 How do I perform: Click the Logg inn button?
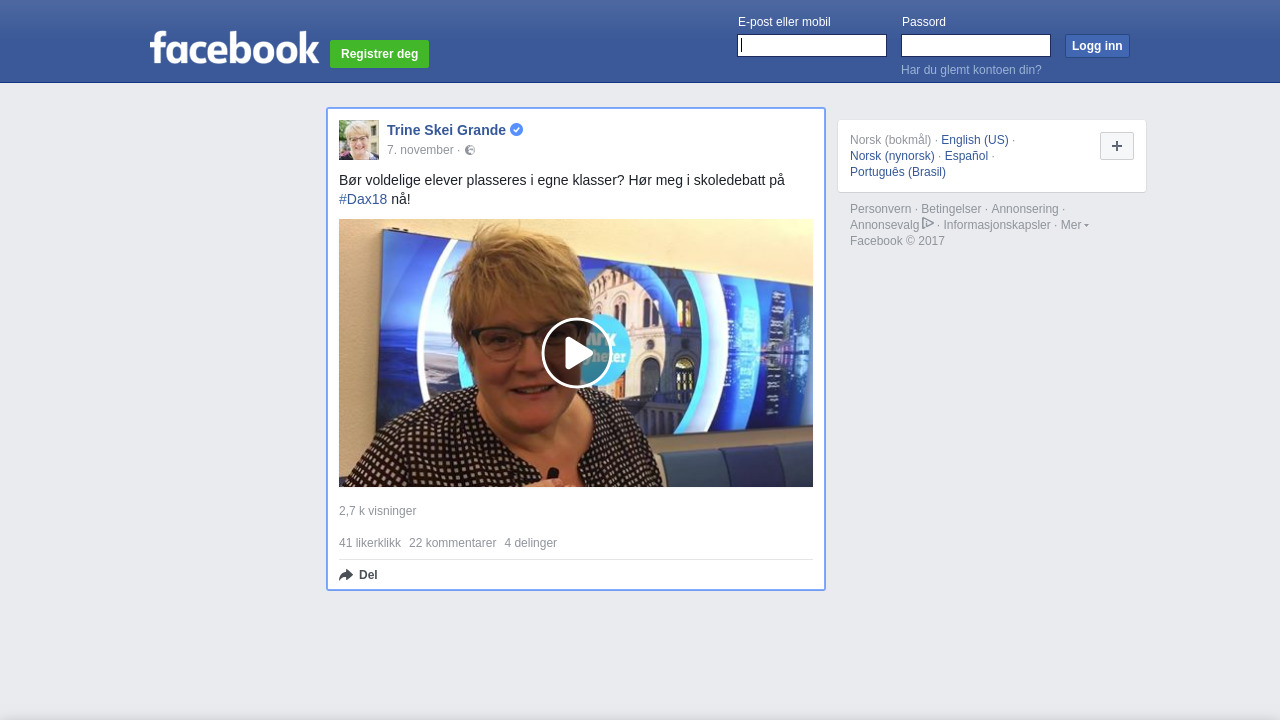click(1097, 46)
